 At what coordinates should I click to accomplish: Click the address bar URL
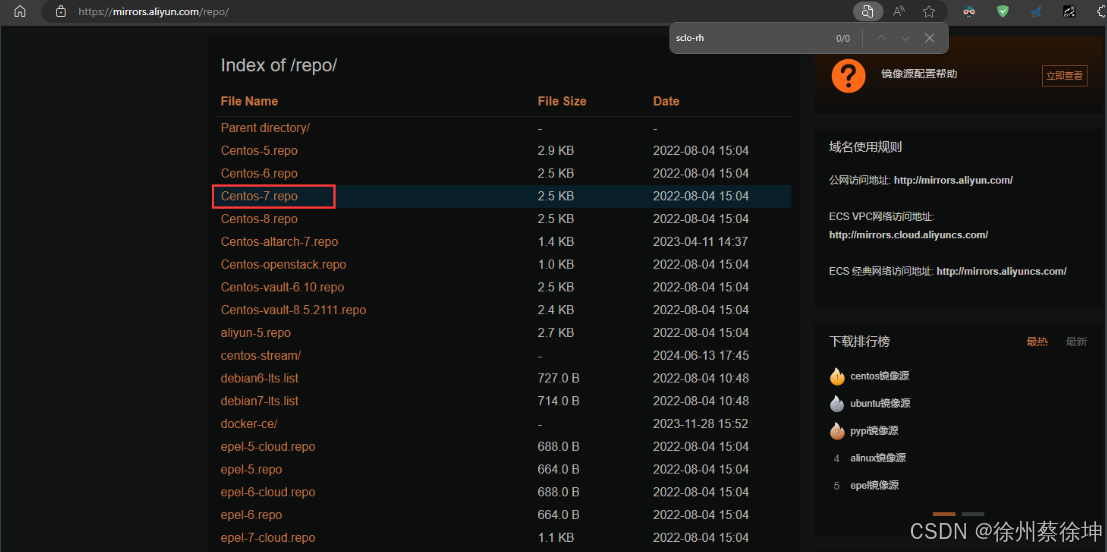tap(153, 11)
